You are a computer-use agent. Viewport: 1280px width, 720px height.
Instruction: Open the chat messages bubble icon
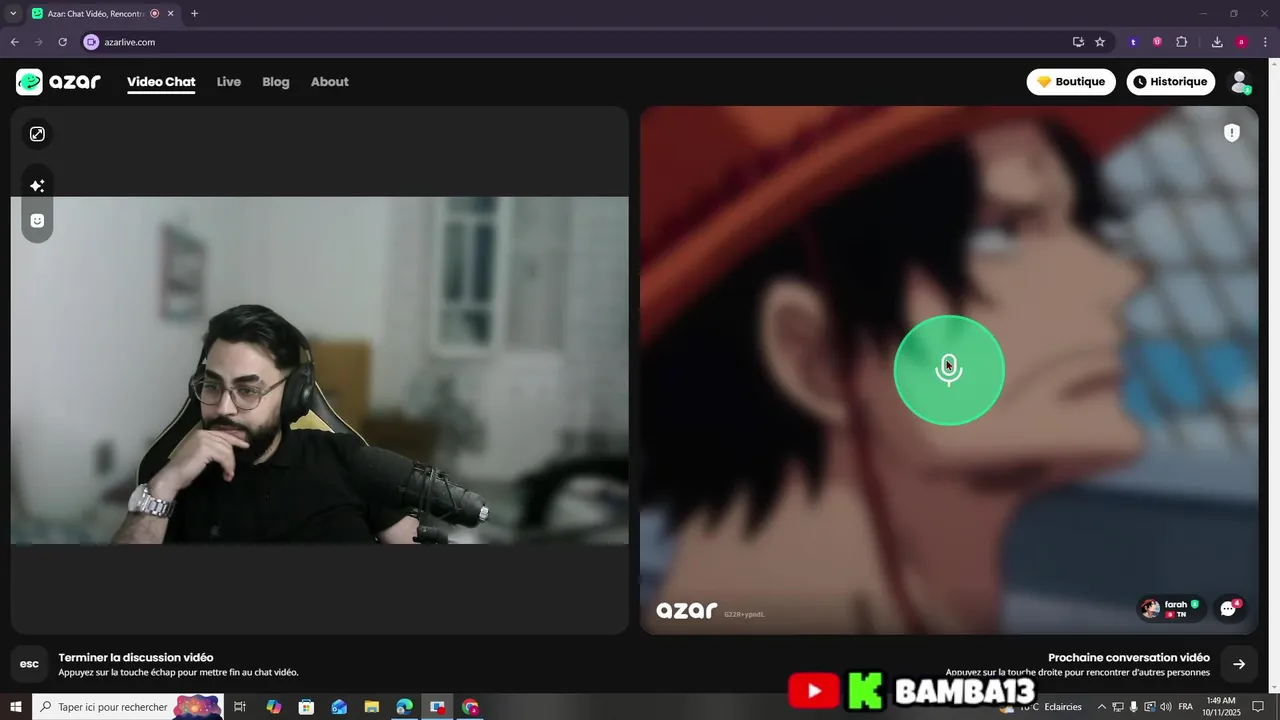(x=1229, y=608)
